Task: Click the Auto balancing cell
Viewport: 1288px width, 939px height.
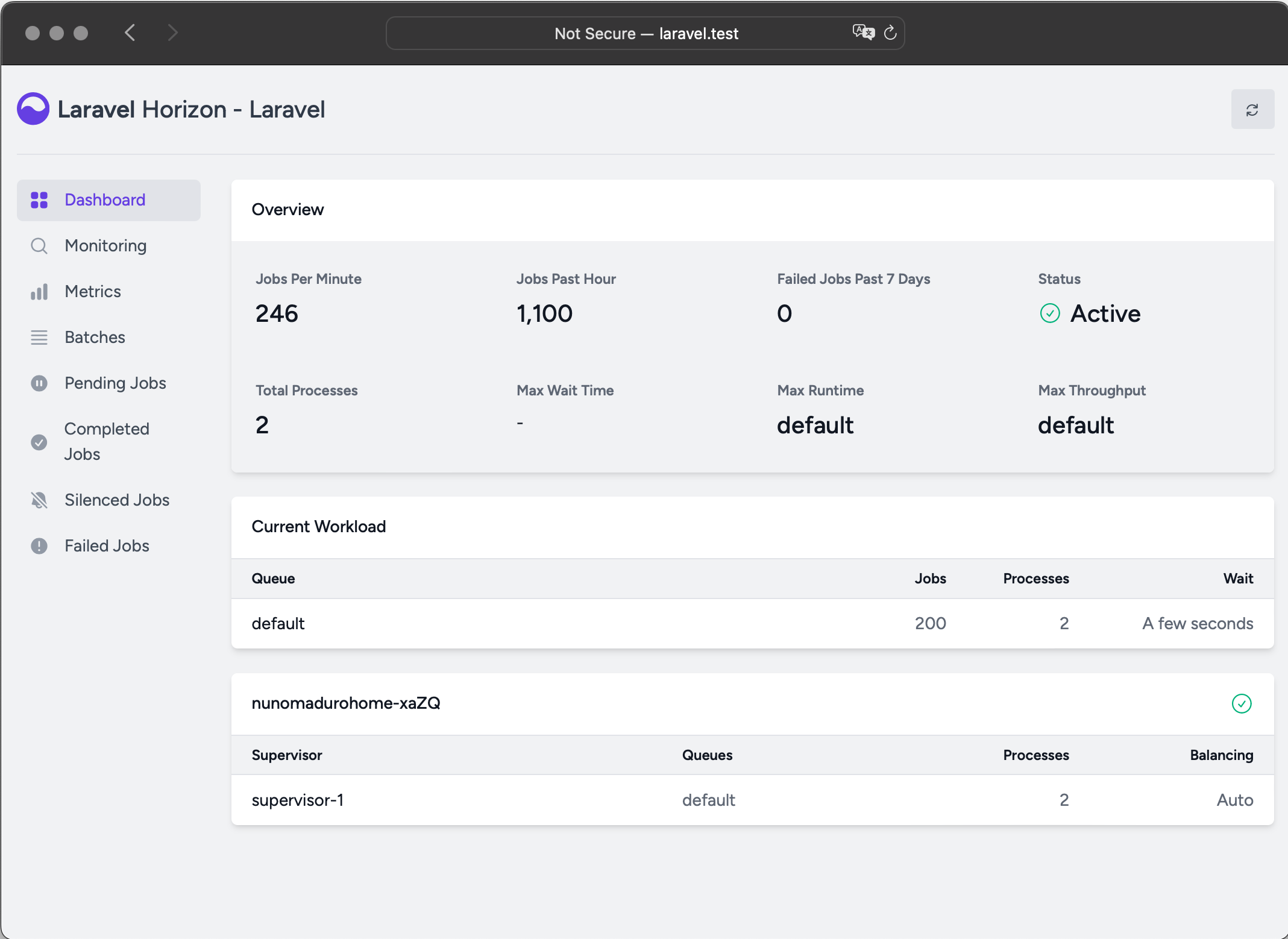Action: (1235, 800)
